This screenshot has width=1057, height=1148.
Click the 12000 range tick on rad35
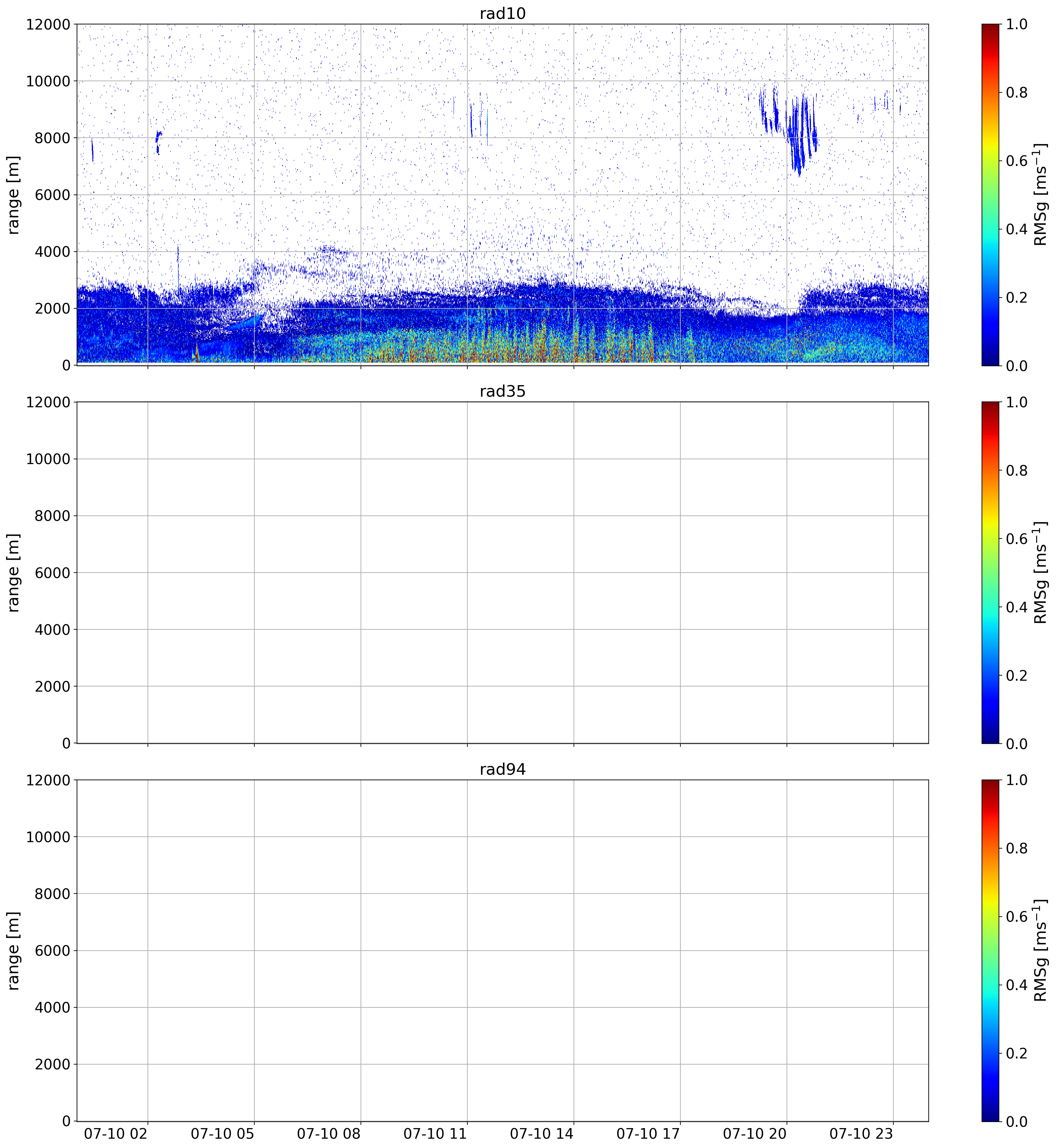[x=48, y=402]
